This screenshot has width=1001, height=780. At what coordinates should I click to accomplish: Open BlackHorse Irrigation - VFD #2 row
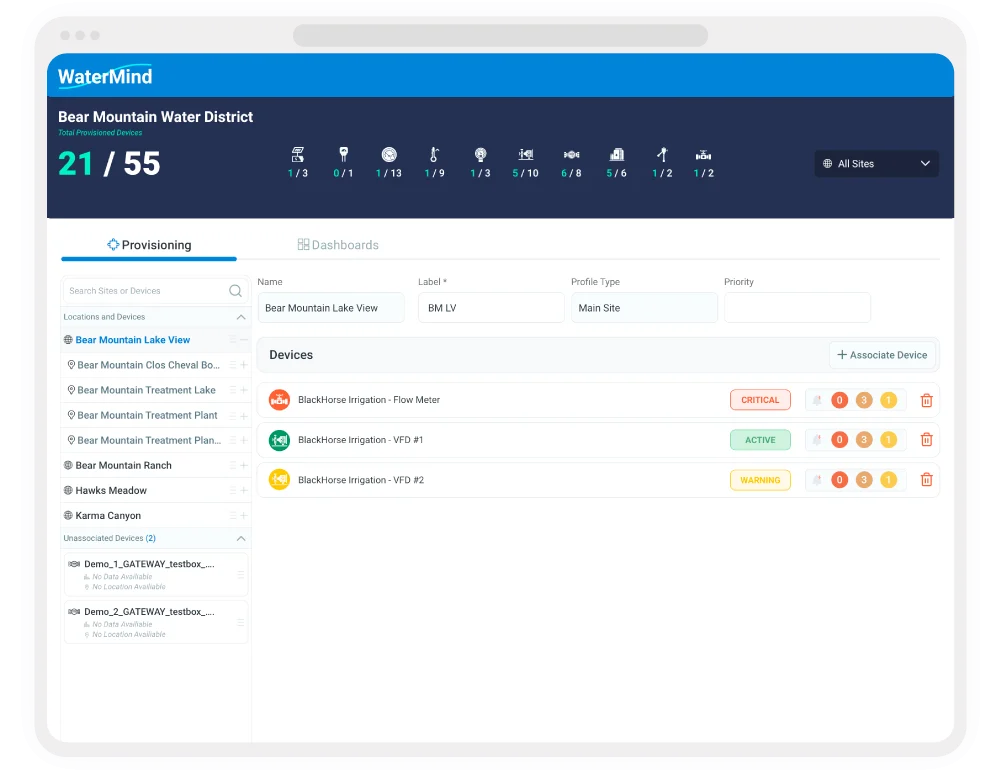(598, 480)
